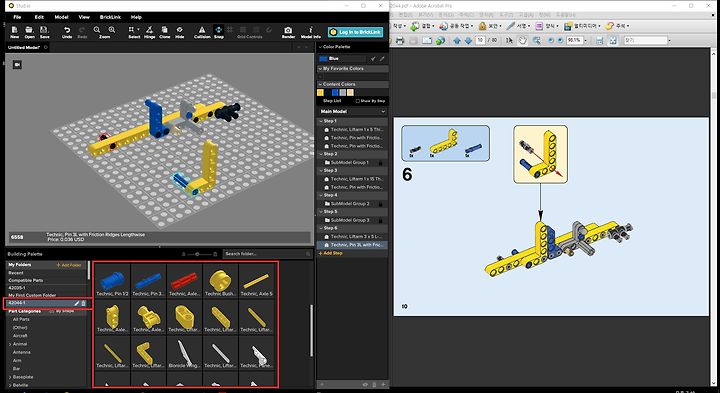The height and width of the screenshot is (393, 720).
Task: Click the zoom out magnifier icon
Action: pyautogui.click(x=97, y=30)
